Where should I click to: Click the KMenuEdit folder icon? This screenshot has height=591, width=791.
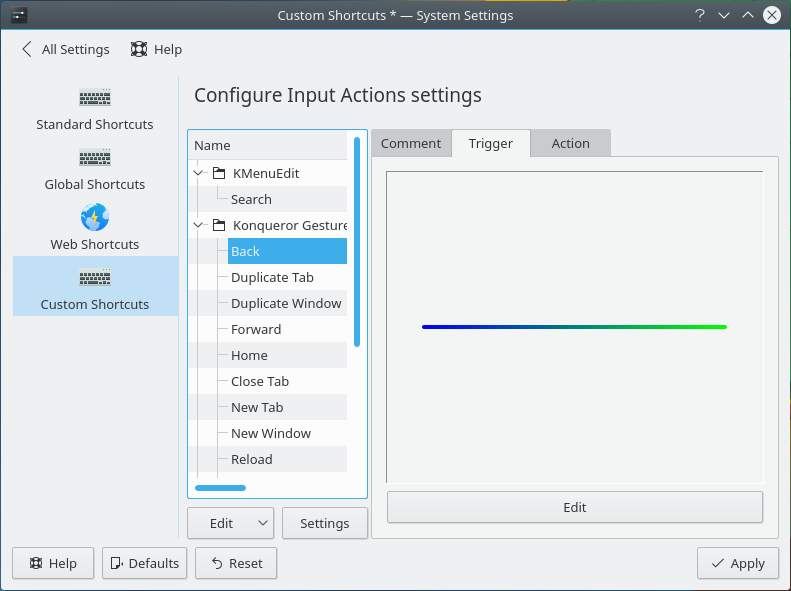click(219, 173)
